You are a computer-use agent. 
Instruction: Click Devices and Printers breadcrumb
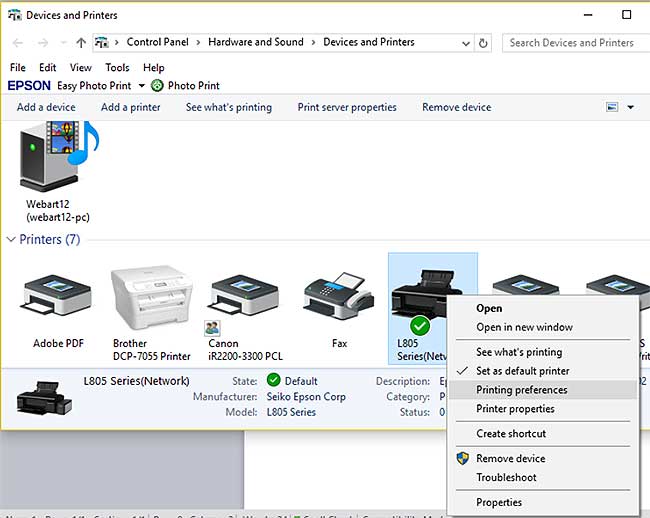[x=369, y=42]
